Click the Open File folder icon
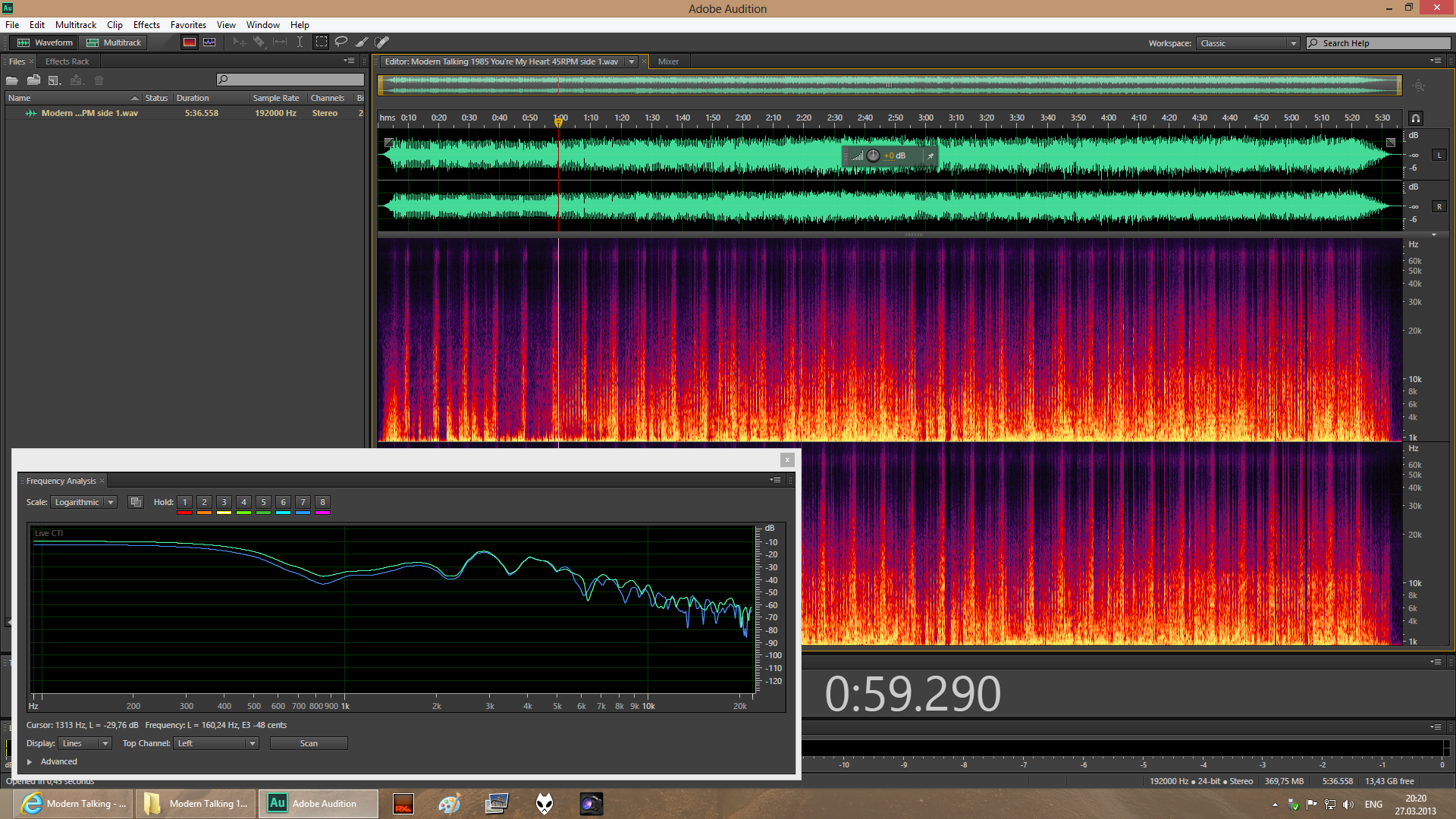Image resolution: width=1456 pixels, height=819 pixels. coord(12,80)
